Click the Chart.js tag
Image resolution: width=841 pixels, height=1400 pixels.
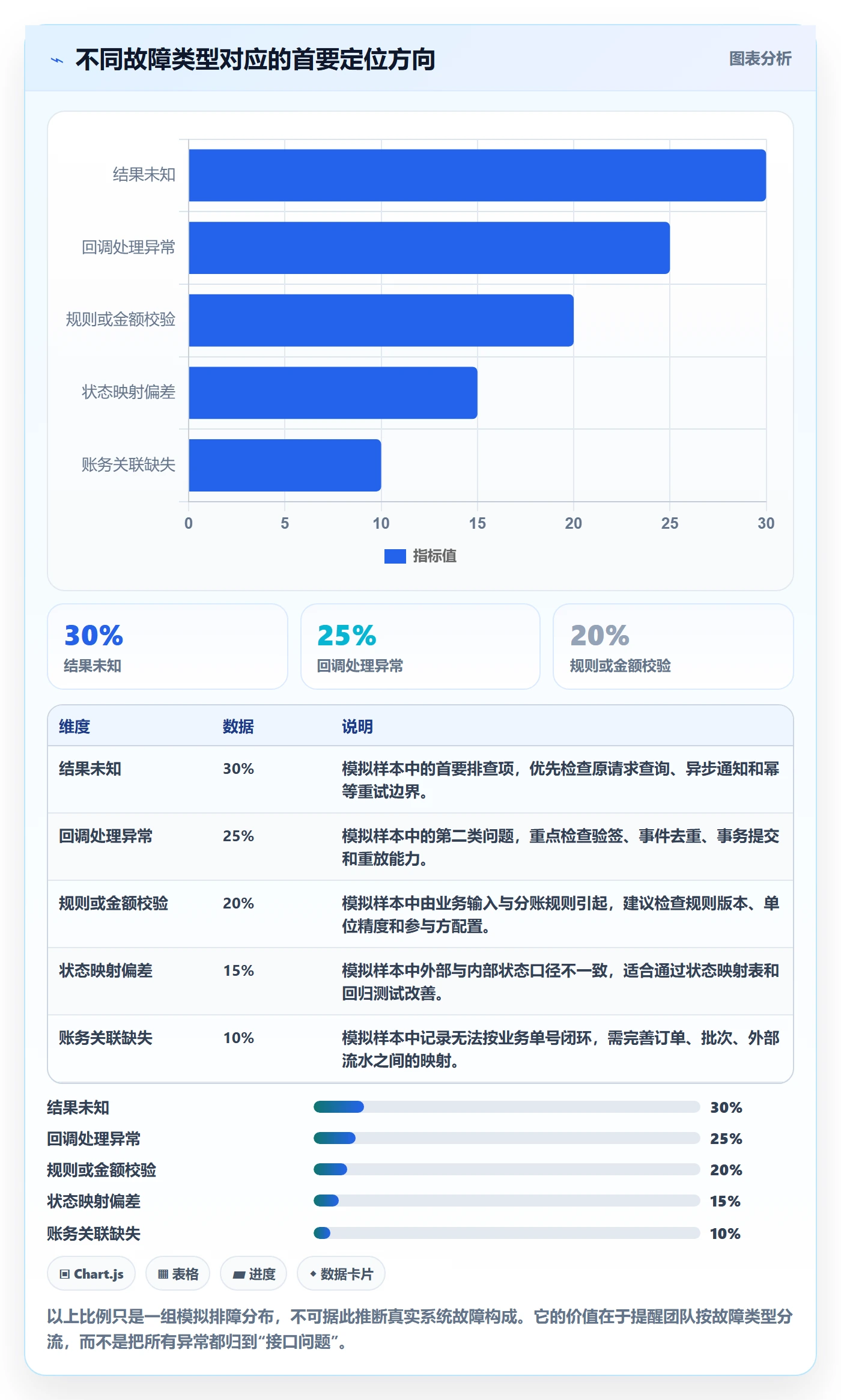(91, 1274)
